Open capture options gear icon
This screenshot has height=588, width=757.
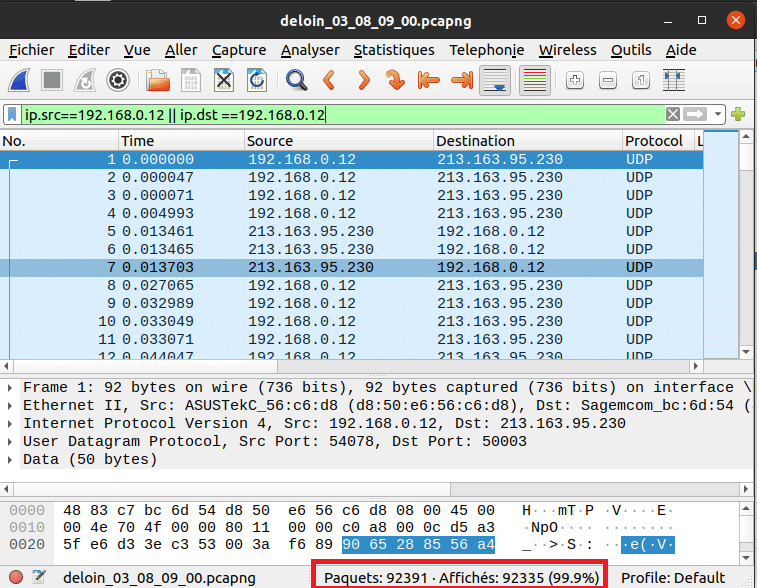tap(118, 80)
